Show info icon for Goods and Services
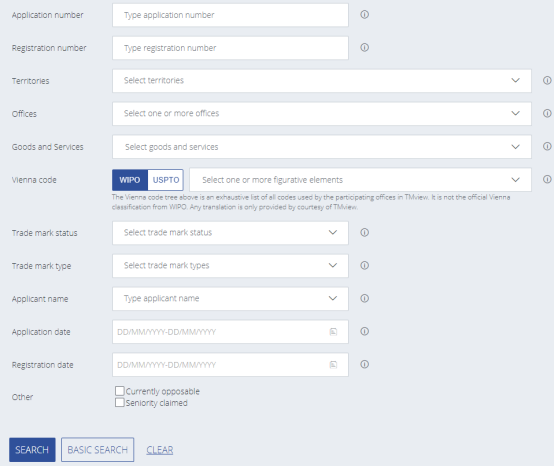Image resolution: width=554 pixels, height=466 pixels. 547,146
